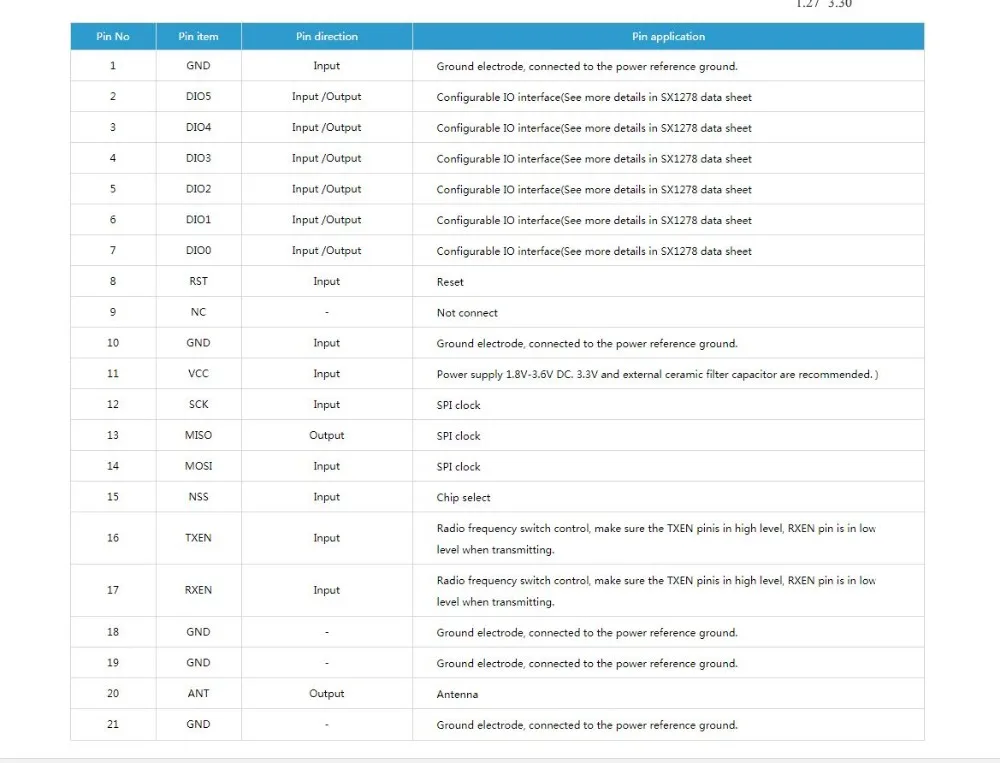Click the ground electrode text in pin 1 row
Image resolution: width=1000 pixels, height=763 pixels.
pyautogui.click(x=587, y=66)
